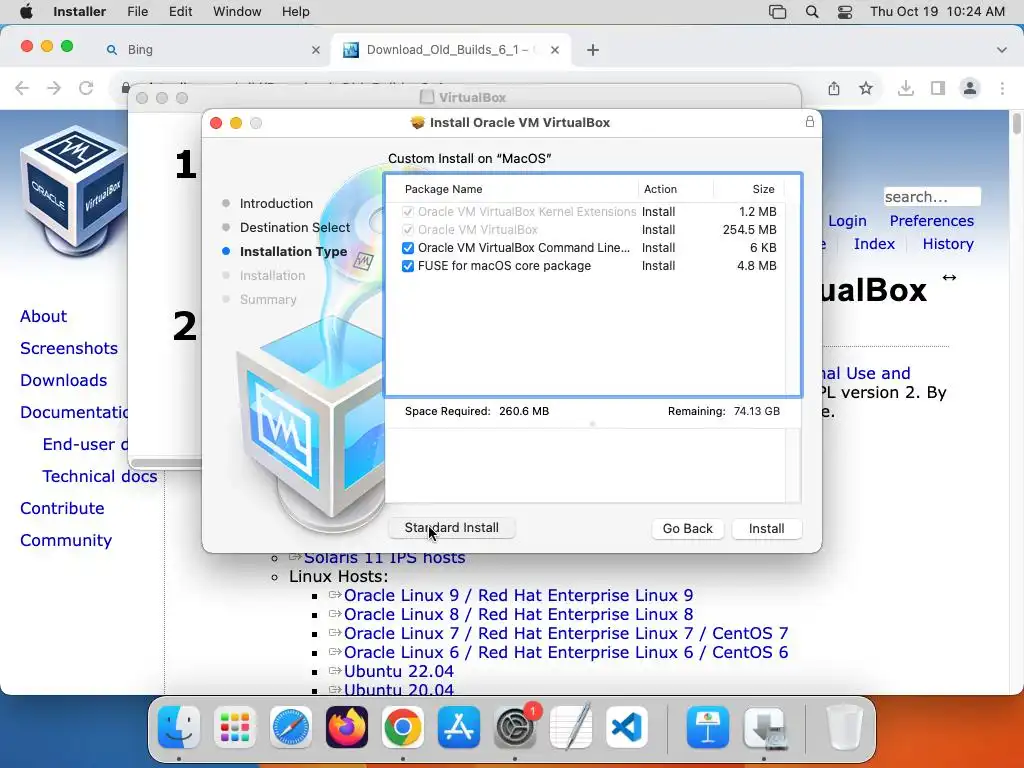This screenshot has height=768, width=1024.
Task: Click the Stage Manager menu bar icon
Action: [777, 12]
